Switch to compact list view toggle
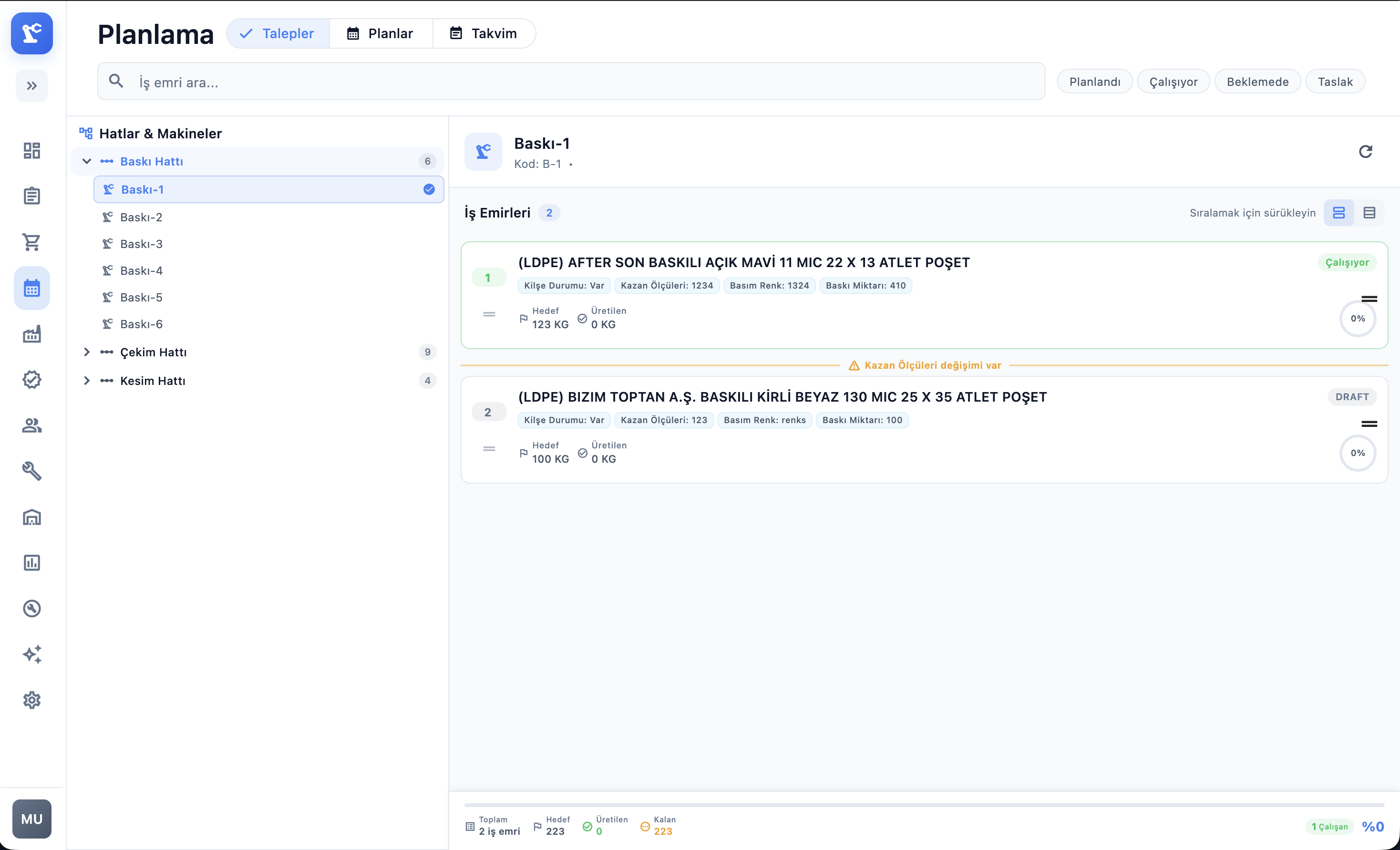 pyautogui.click(x=1369, y=213)
